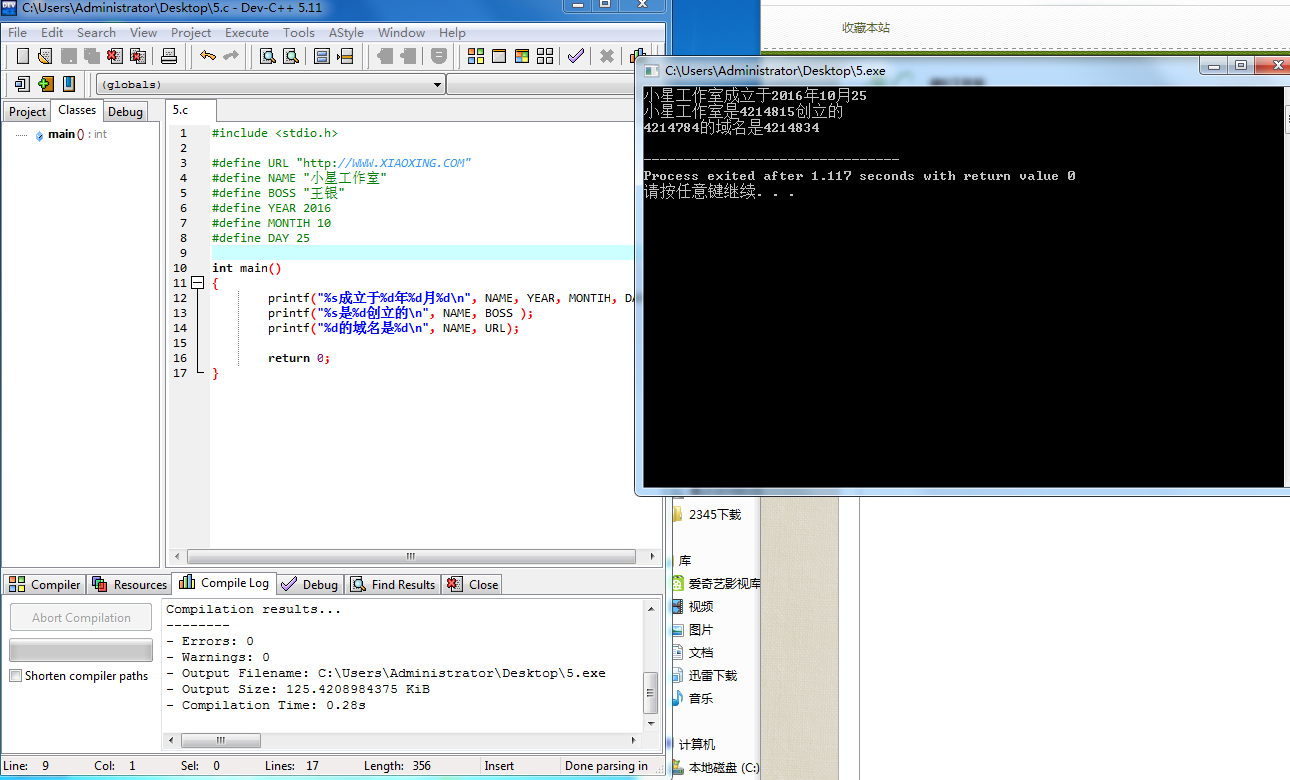Click the compile log vertical scrollbar down arrow
The height and width of the screenshot is (780, 1290).
651,723
